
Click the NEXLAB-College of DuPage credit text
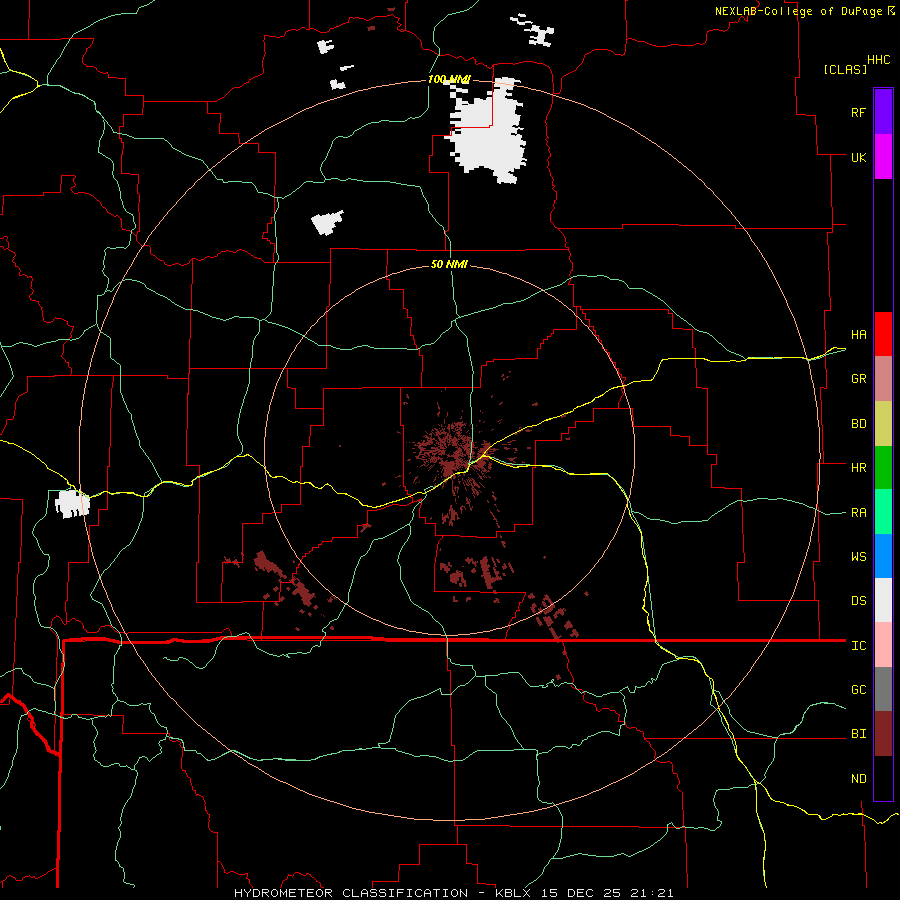click(800, 11)
